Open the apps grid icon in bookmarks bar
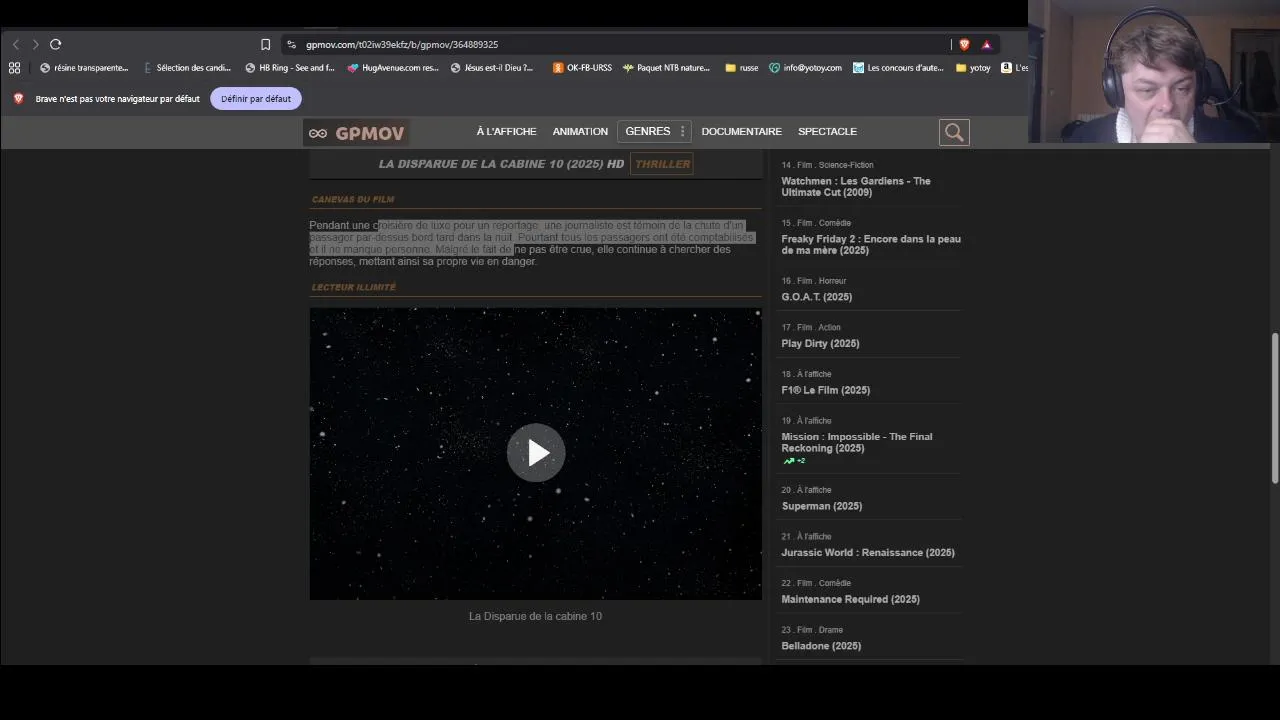The width and height of the screenshot is (1280, 720). tap(14, 68)
